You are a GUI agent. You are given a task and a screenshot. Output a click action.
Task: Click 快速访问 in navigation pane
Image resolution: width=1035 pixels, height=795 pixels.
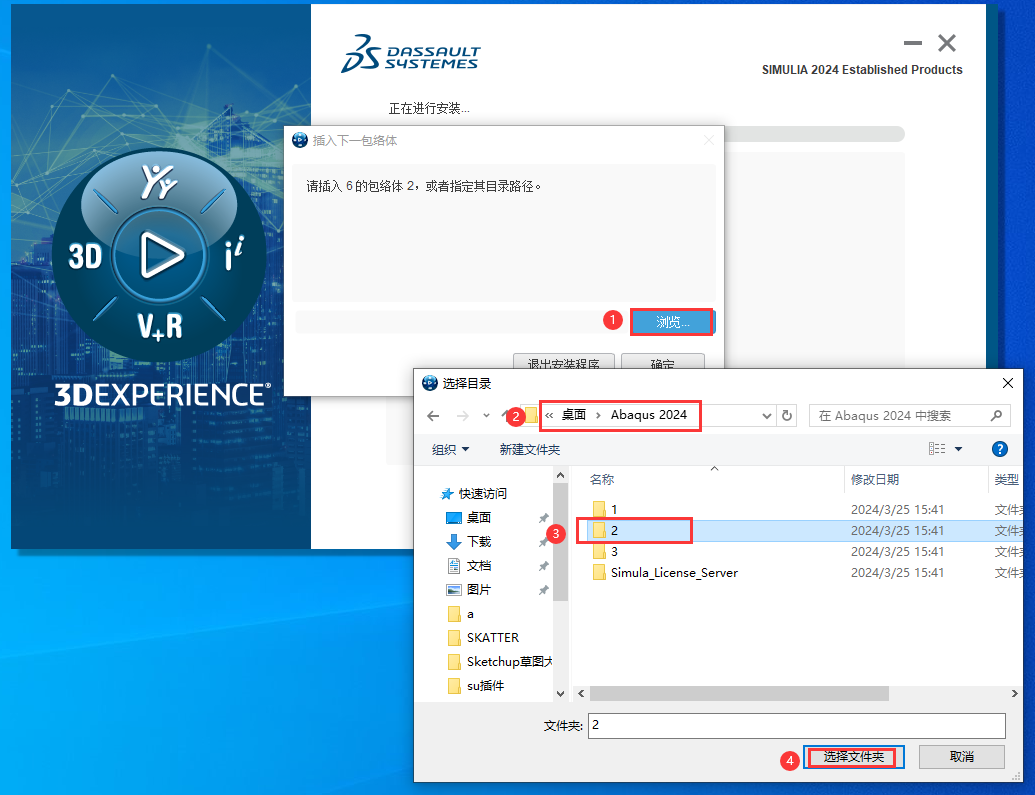(483, 493)
